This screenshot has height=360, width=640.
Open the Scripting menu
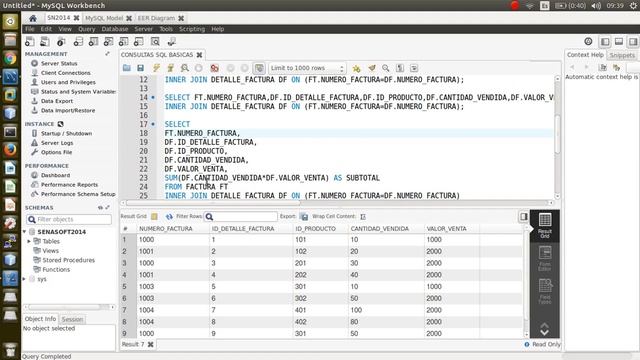(x=192, y=29)
